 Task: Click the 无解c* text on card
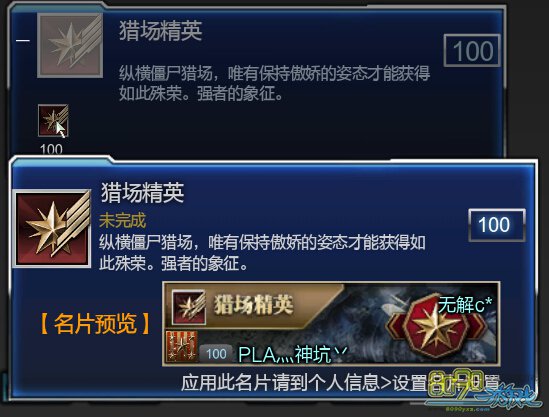point(465,305)
